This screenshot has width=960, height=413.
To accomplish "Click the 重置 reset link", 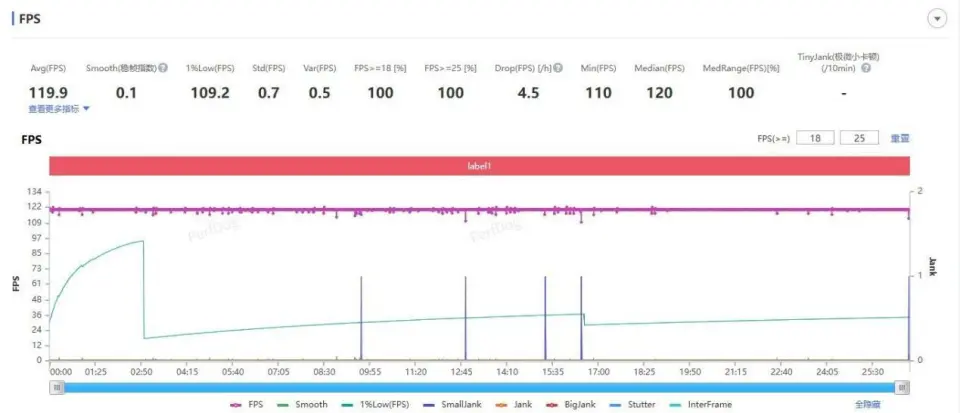I will pos(900,138).
